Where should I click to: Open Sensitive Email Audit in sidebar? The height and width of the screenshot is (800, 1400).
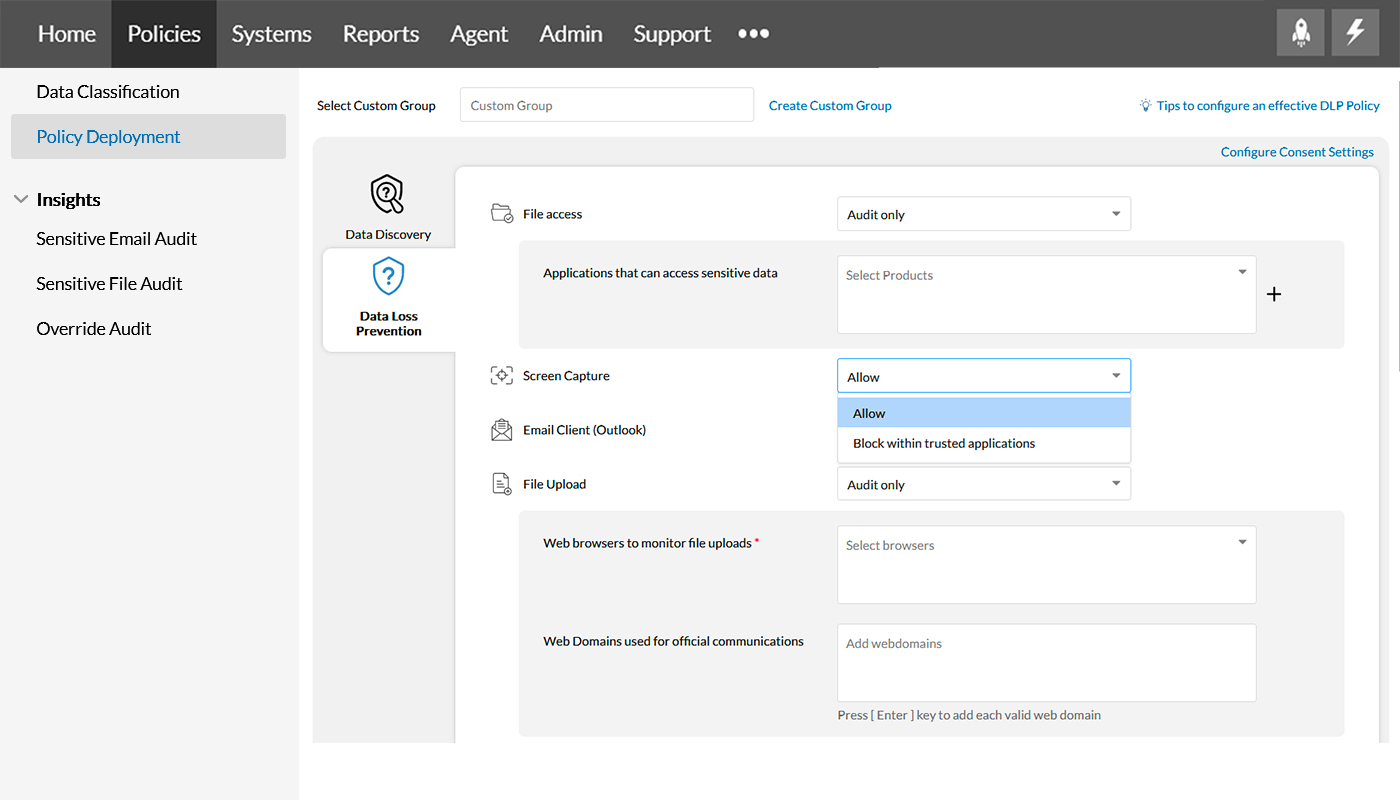(x=116, y=239)
